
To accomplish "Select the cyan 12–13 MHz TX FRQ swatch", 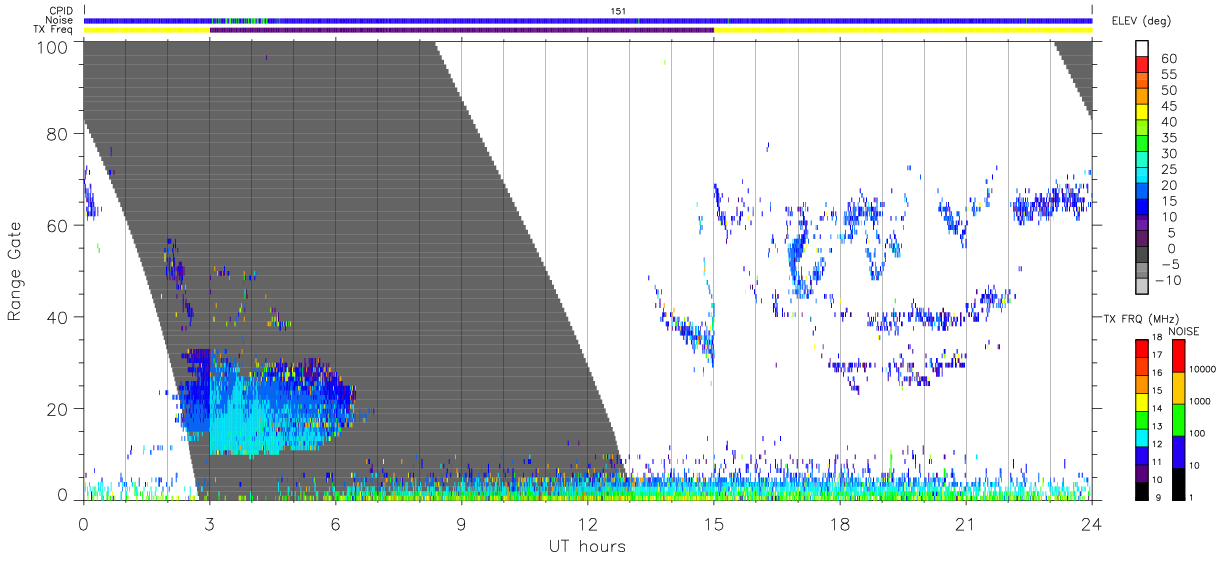I will point(1142,437).
